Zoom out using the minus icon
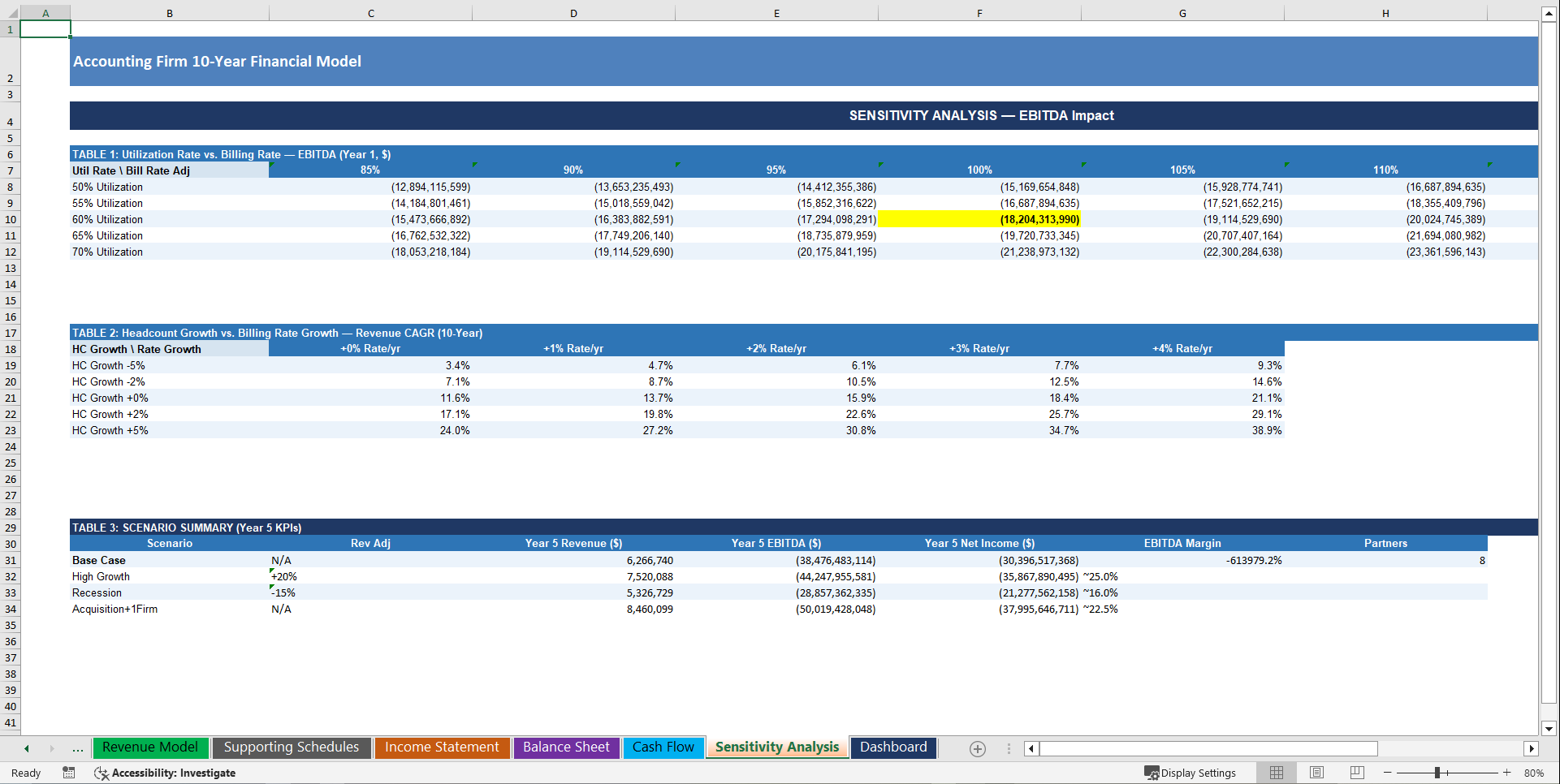 (1387, 773)
